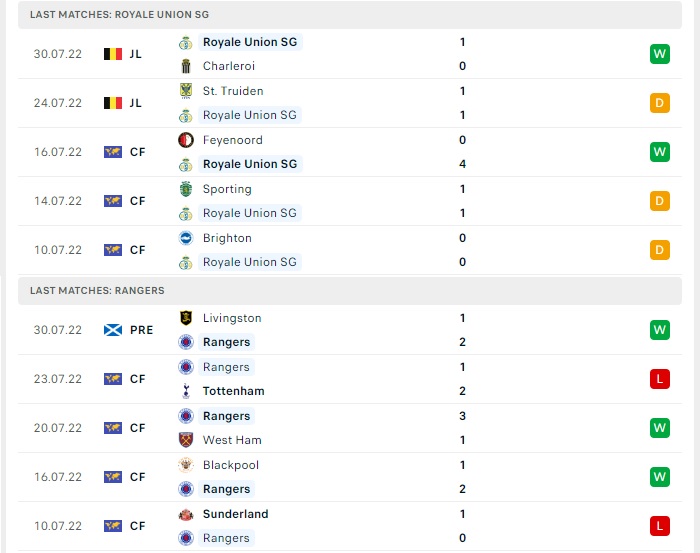Click the Brighton team crest
Image resolution: width=700 pixels, height=553 pixels.
pyautogui.click(x=186, y=238)
